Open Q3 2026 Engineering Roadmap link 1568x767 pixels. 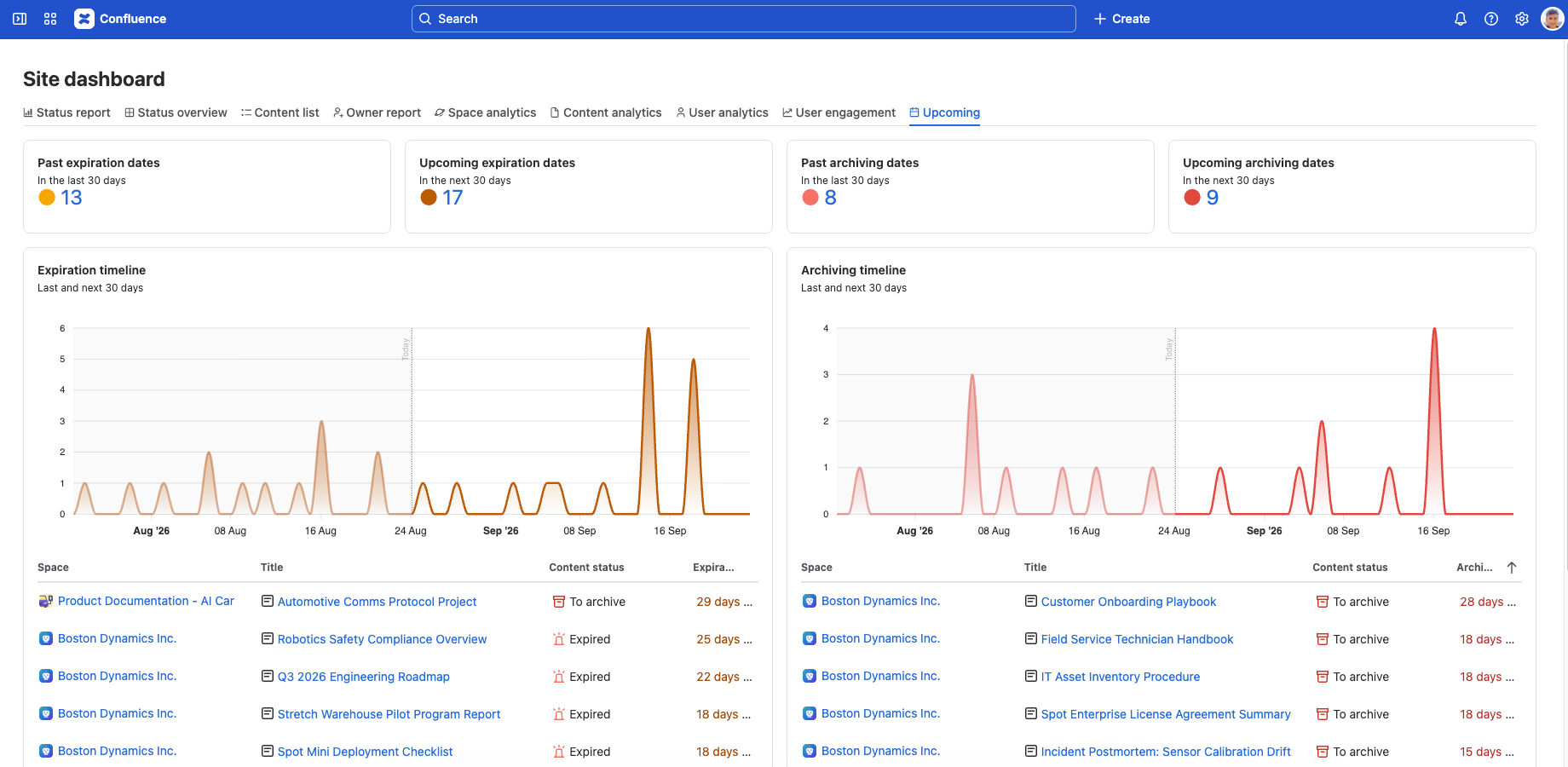[364, 677]
